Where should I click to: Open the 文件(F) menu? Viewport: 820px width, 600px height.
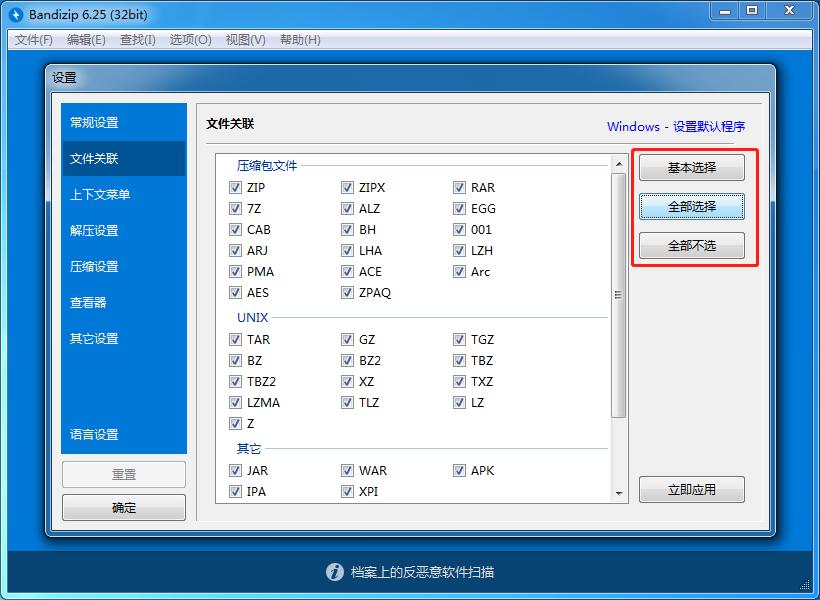(x=33, y=40)
